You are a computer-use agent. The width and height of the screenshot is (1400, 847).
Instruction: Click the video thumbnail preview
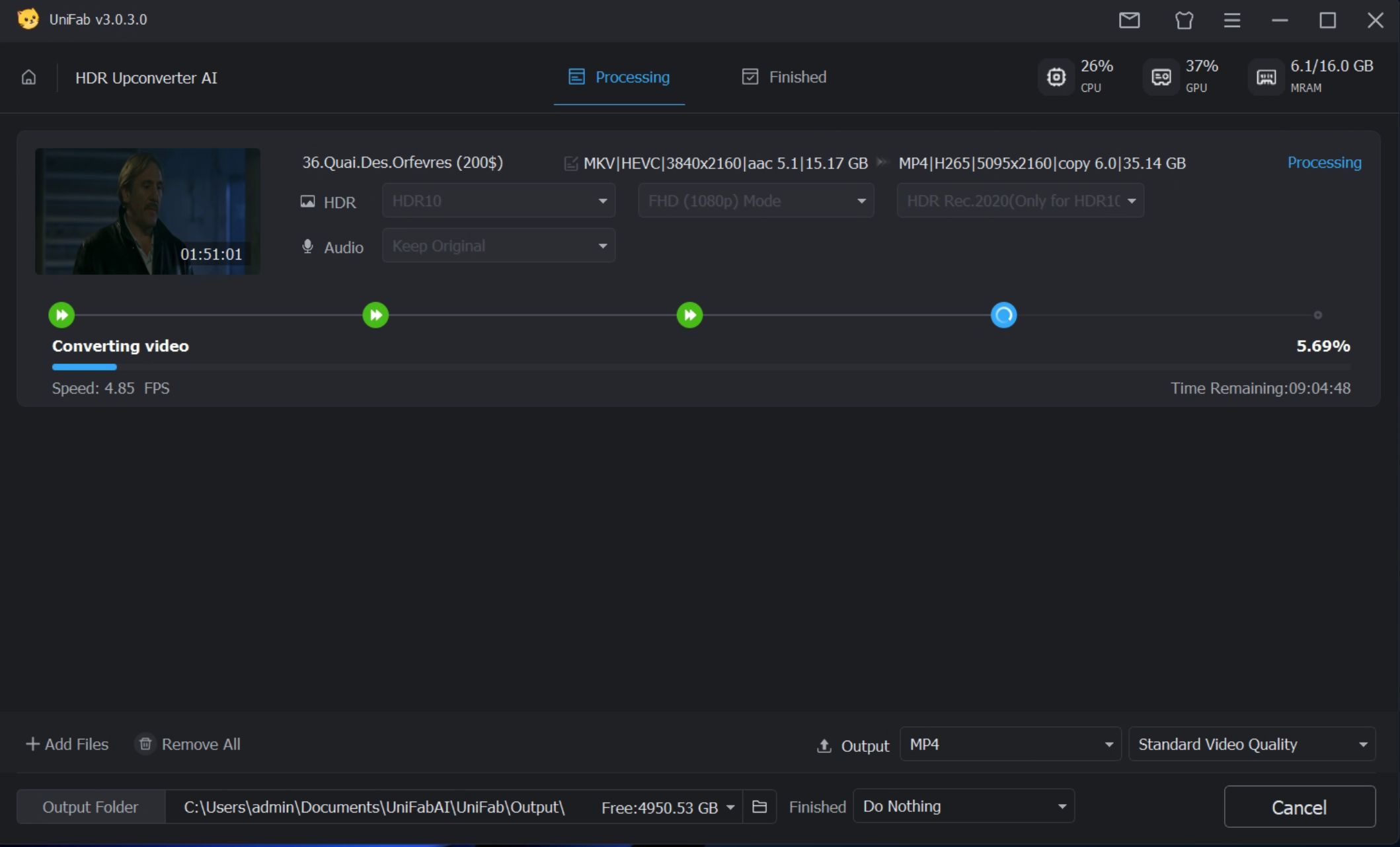point(147,211)
